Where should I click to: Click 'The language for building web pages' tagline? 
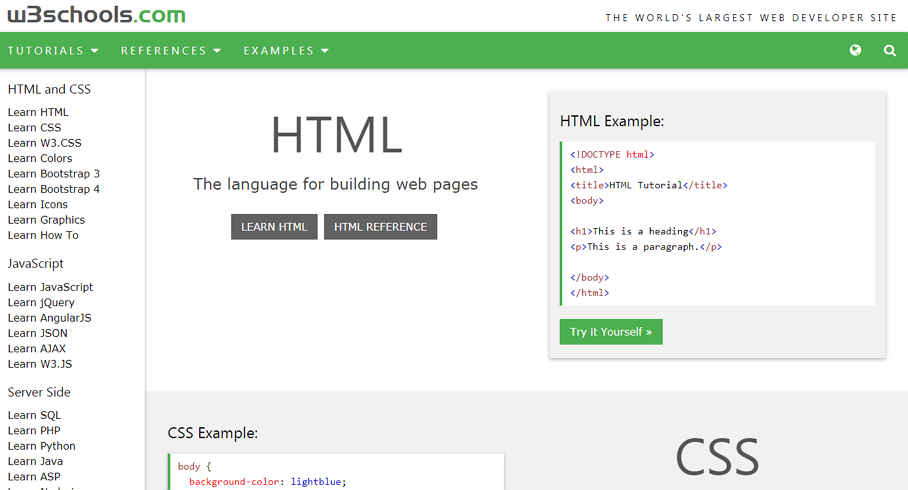click(x=335, y=184)
